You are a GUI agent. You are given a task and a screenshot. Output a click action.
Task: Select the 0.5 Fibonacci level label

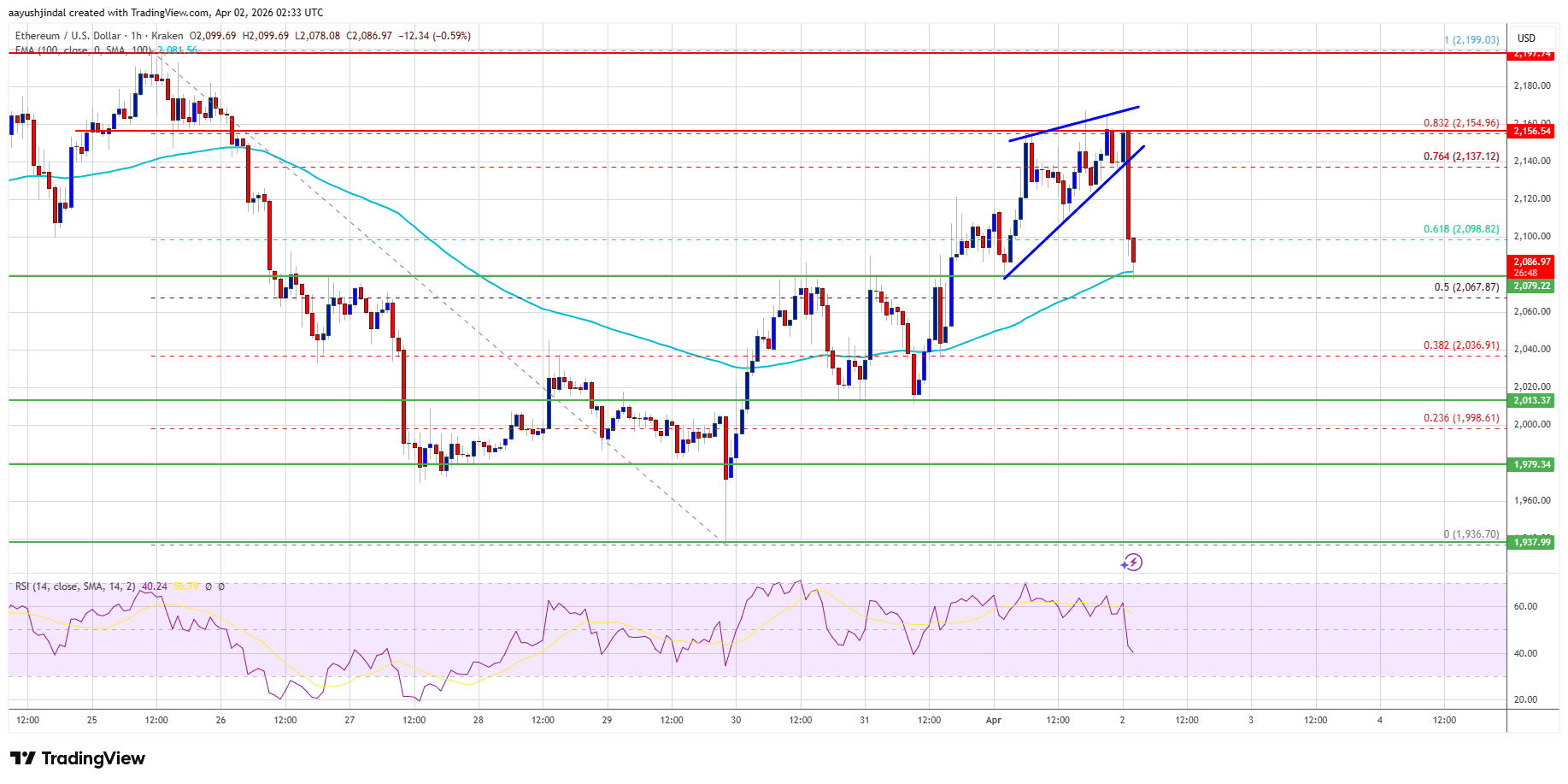pos(1465,287)
